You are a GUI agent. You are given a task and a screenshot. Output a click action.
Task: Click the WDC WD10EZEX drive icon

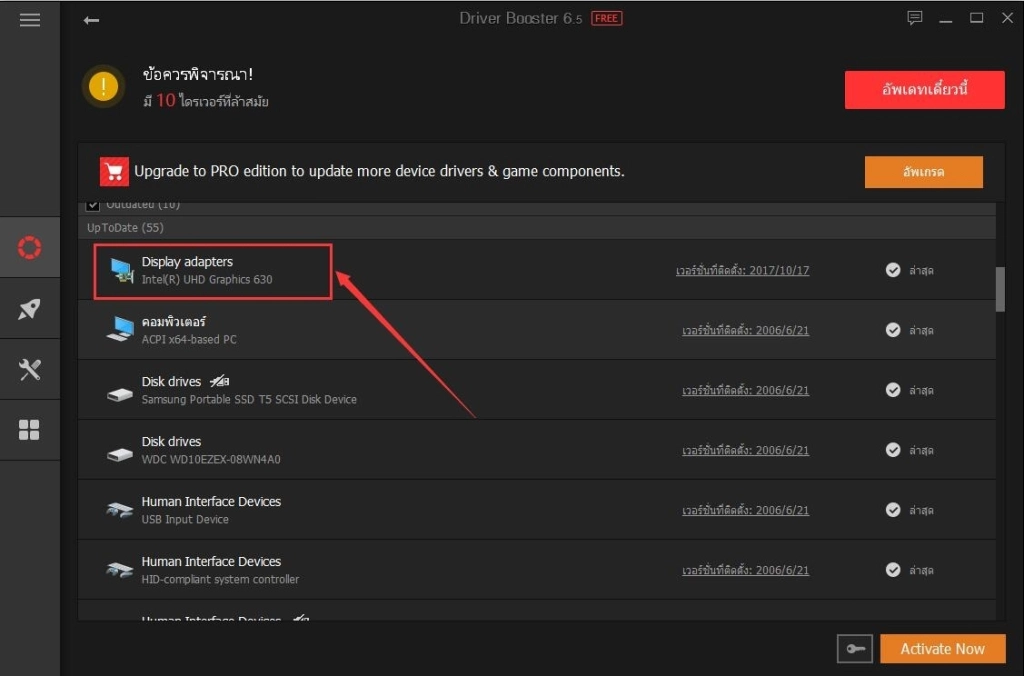coord(120,455)
